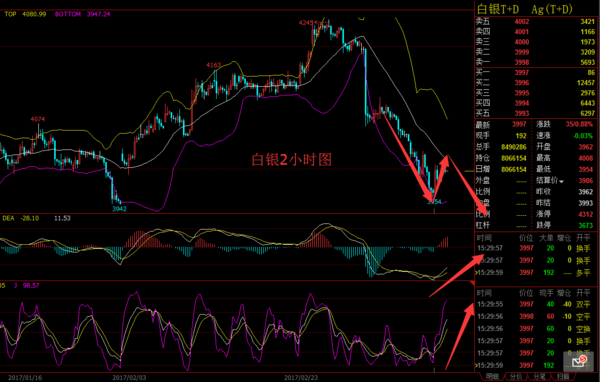This screenshot has height=382, width=600.
Task: Click the 4074 peak price label
Action: tap(38, 119)
